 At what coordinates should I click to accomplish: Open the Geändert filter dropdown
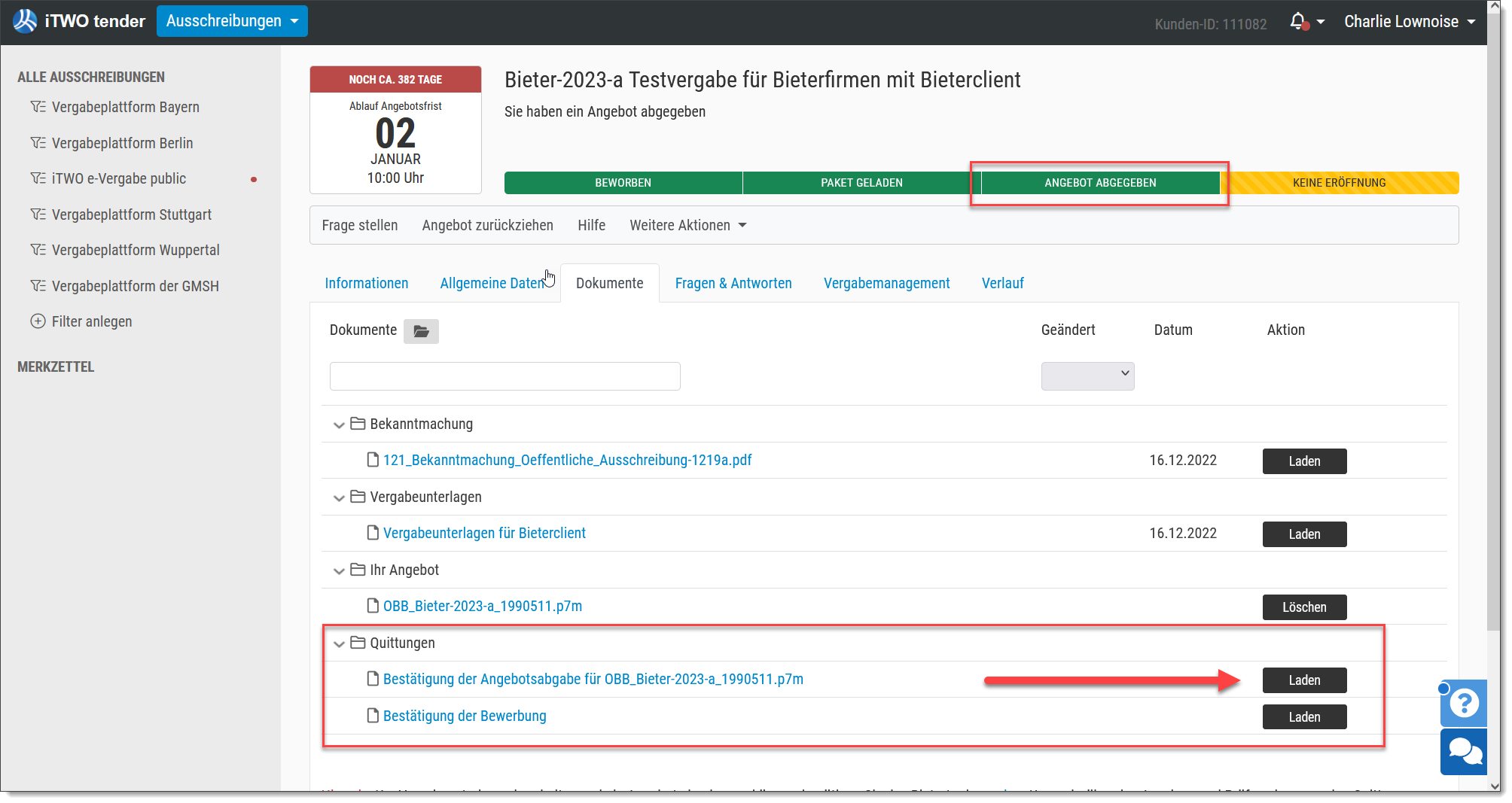pos(1087,376)
